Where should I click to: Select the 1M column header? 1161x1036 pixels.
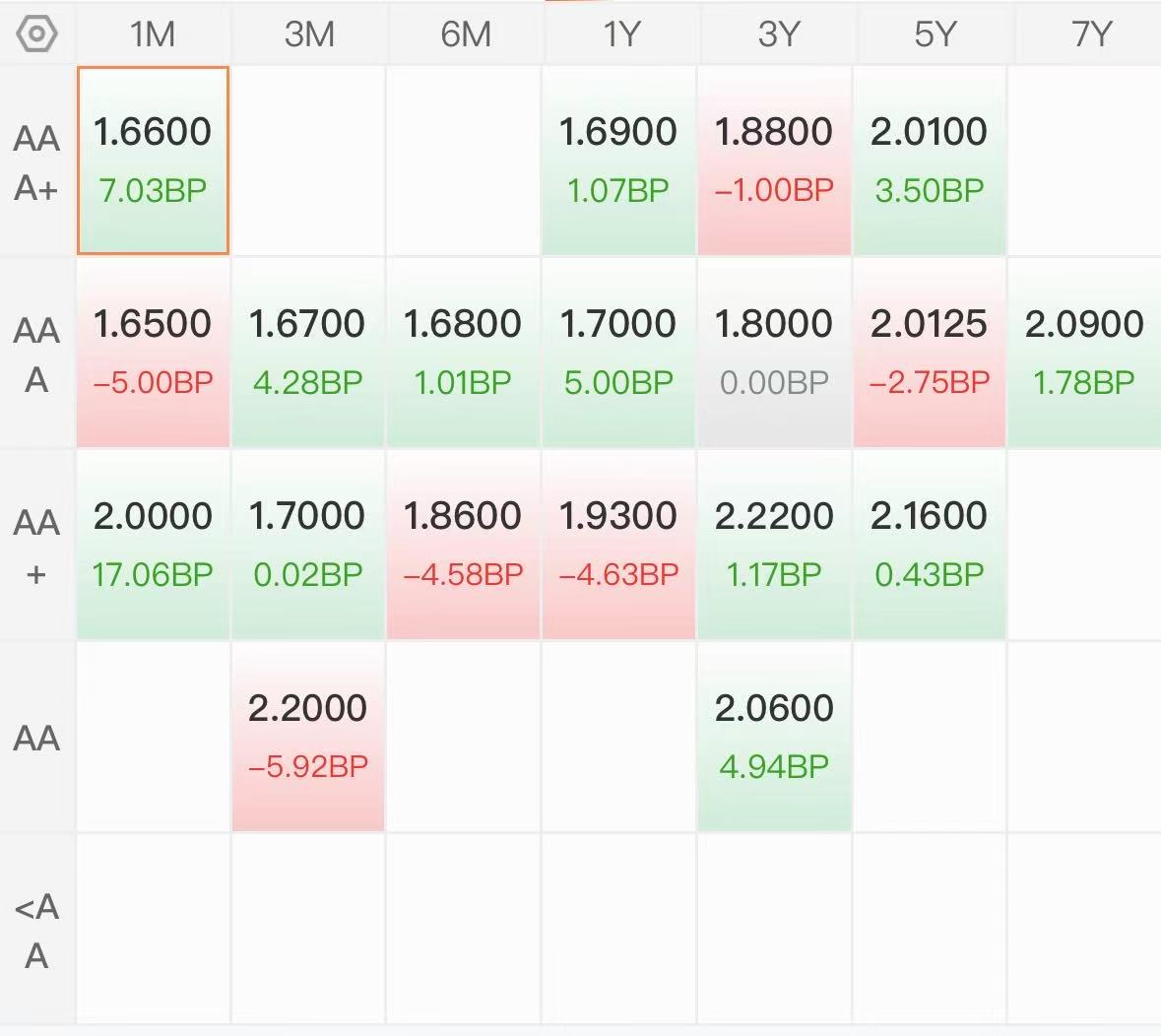point(153,34)
